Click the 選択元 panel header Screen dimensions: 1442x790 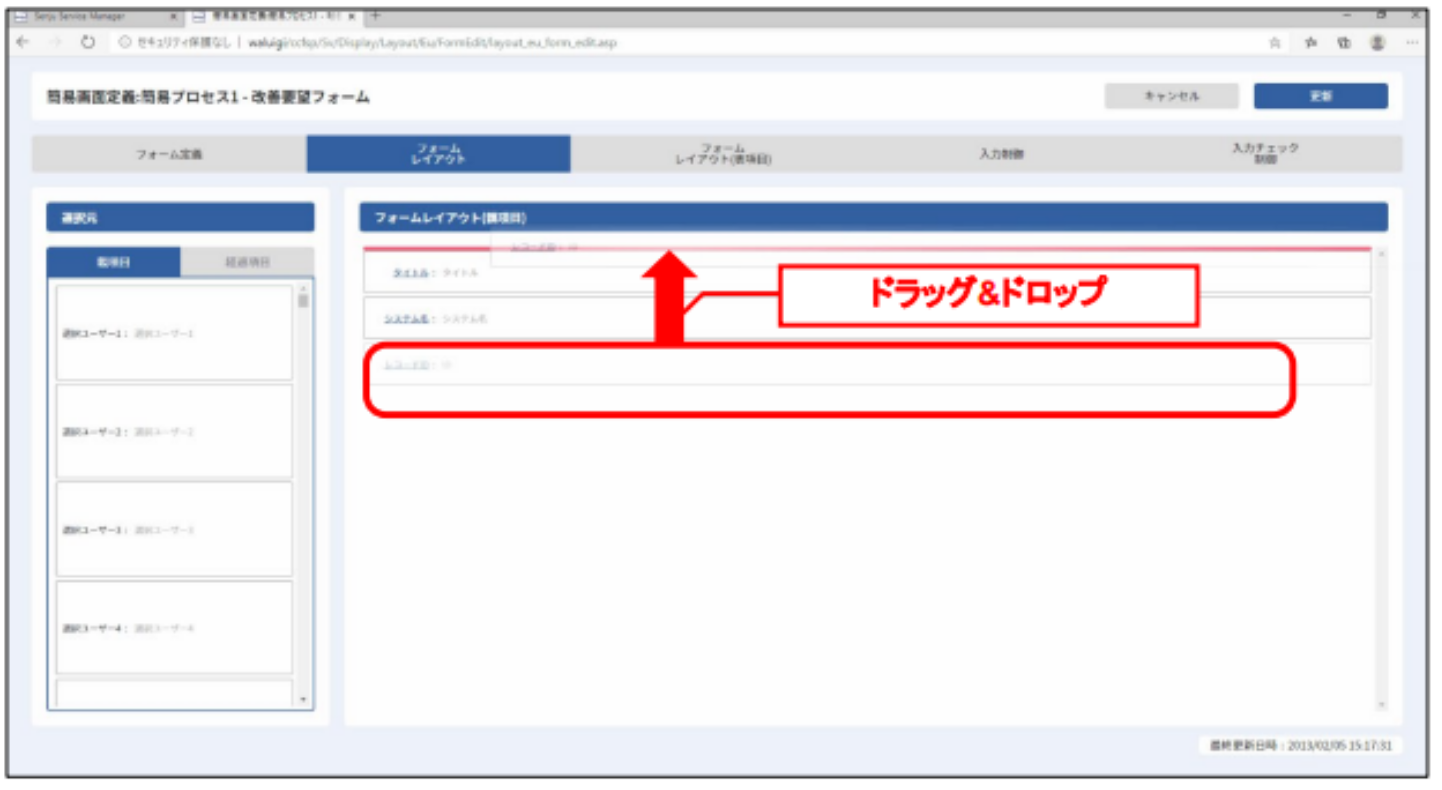(181, 217)
